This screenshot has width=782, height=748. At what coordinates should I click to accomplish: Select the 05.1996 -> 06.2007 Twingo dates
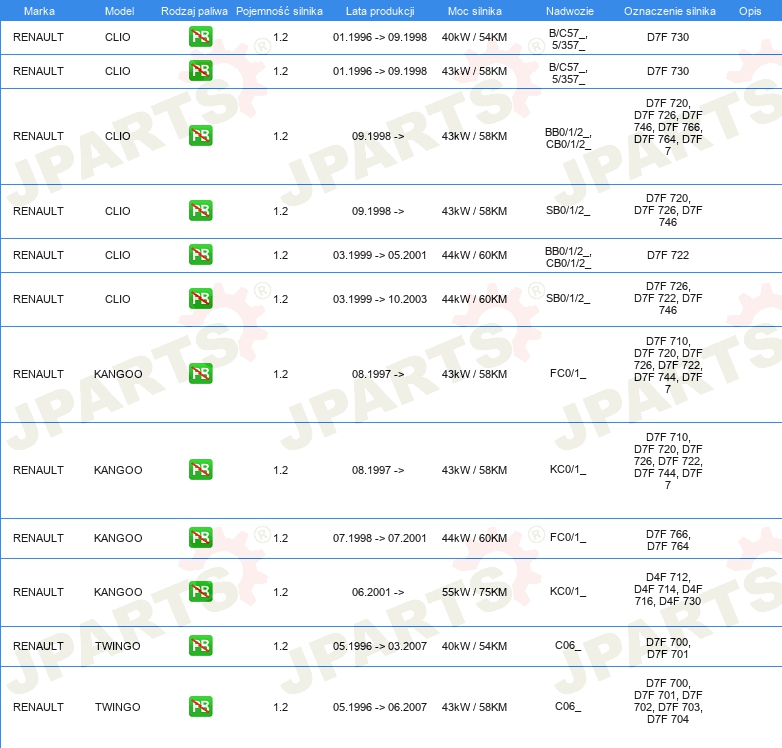[380, 707]
